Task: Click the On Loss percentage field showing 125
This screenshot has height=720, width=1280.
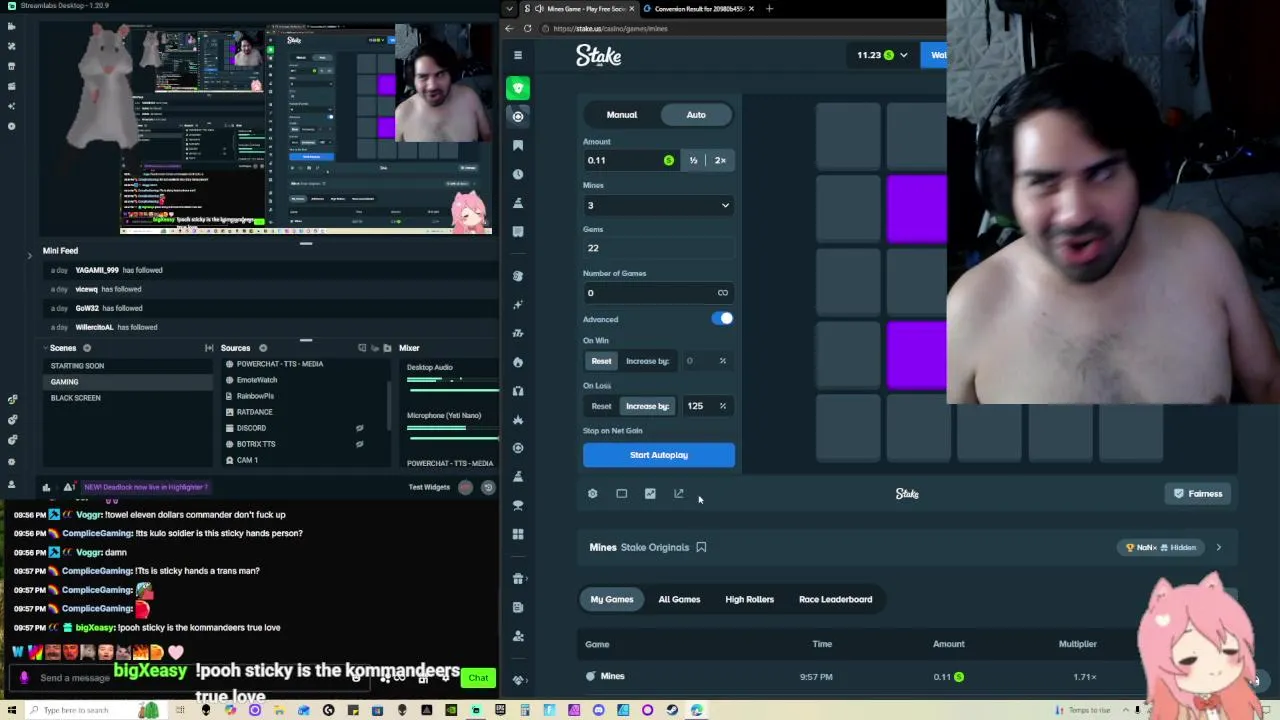Action: pyautogui.click(x=706, y=406)
